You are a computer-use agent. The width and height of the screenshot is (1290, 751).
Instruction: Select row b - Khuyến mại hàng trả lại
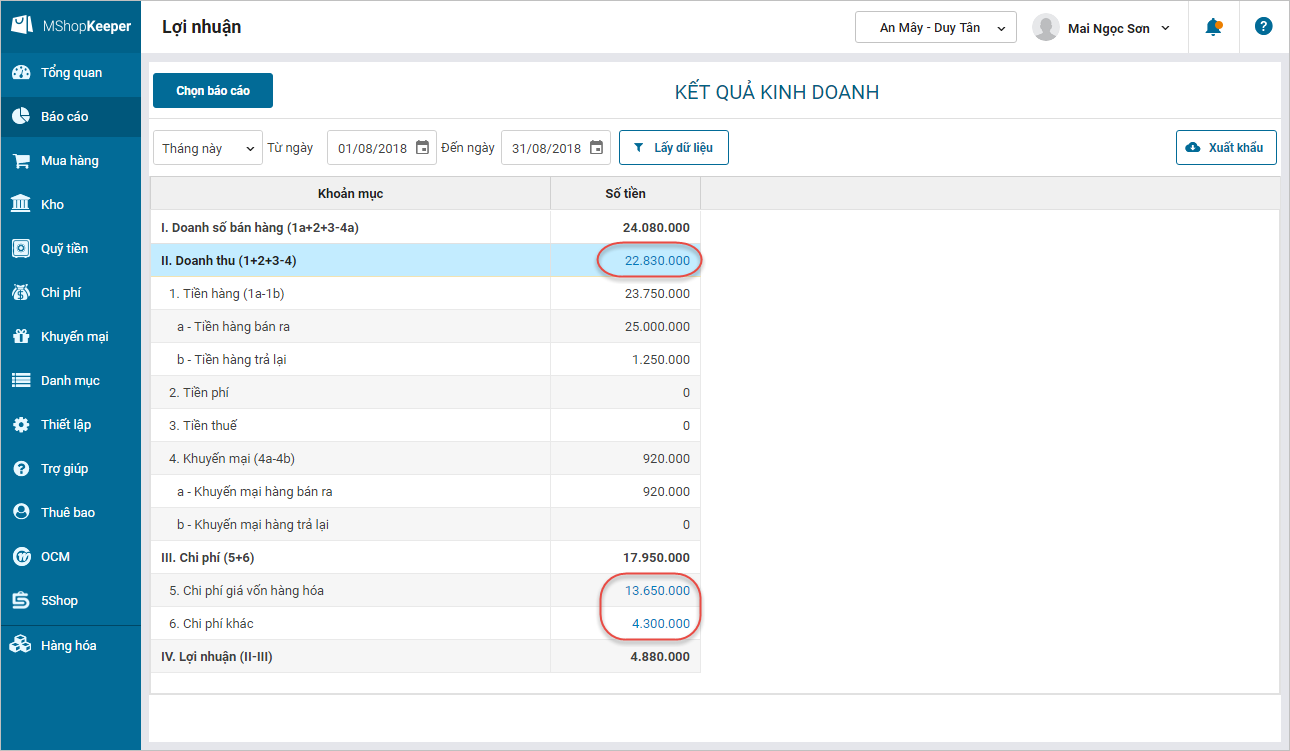[x=426, y=525]
